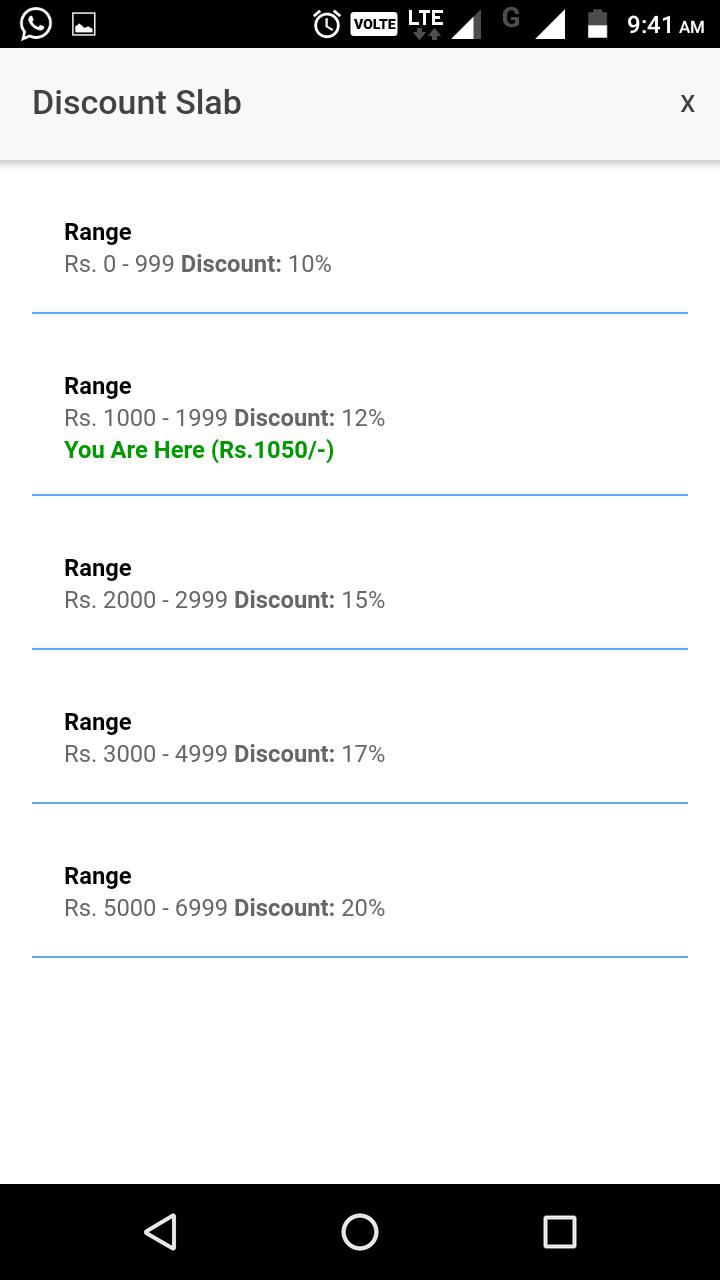The width and height of the screenshot is (720, 1280).
Task: Tap the WhatsApp notification icon
Action: coord(36,24)
